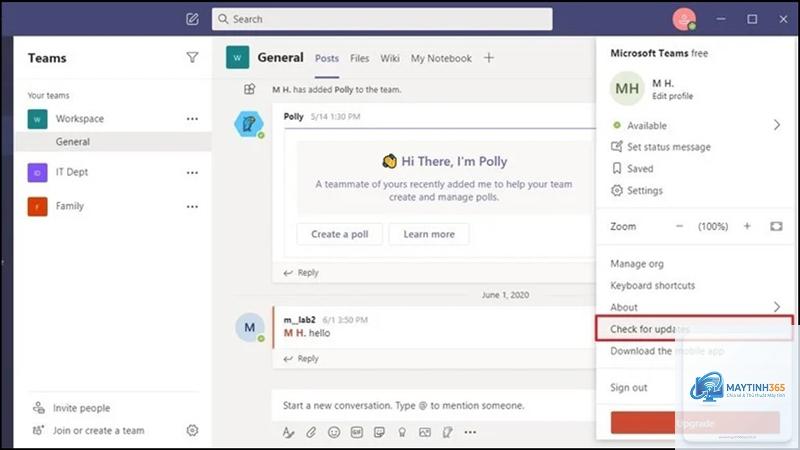
Task: Open the GIF picker icon
Action: [357, 433]
